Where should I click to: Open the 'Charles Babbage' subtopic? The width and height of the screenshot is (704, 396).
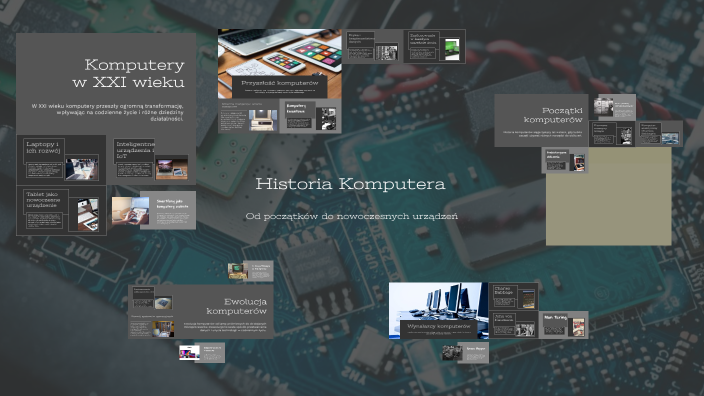coord(513,296)
